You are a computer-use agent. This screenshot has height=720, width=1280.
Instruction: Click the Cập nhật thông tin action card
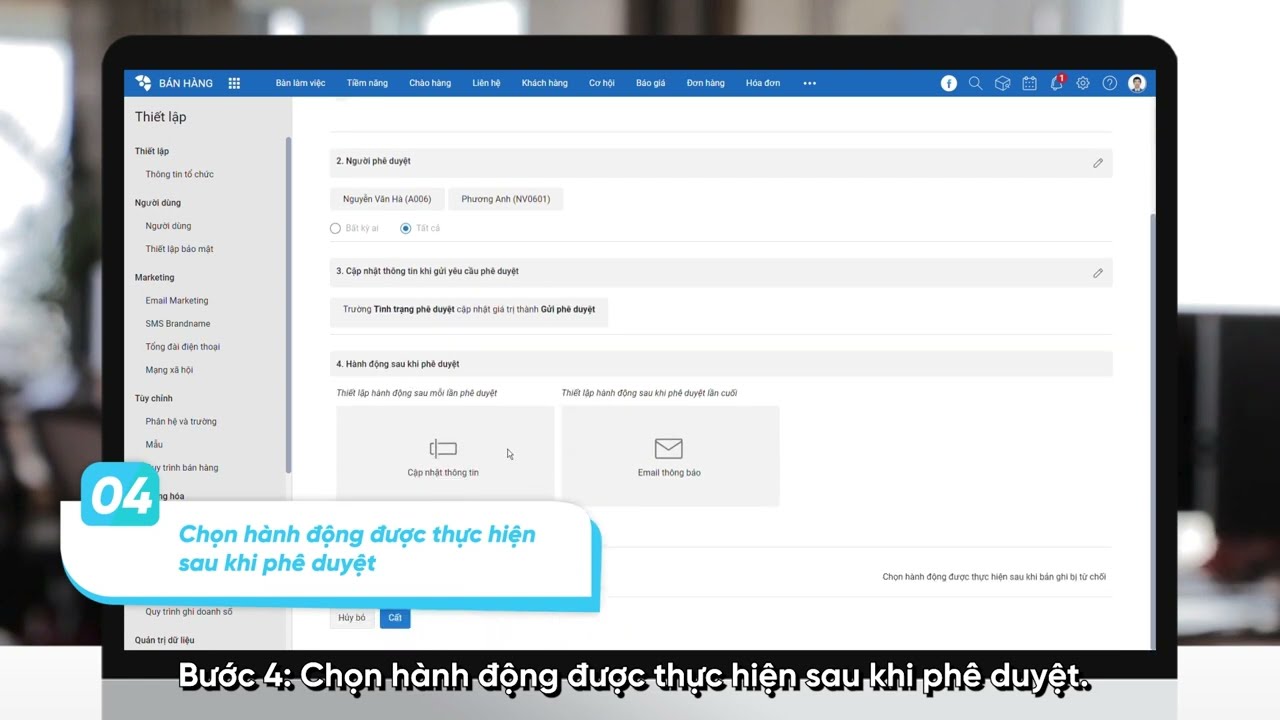coord(445,455)
